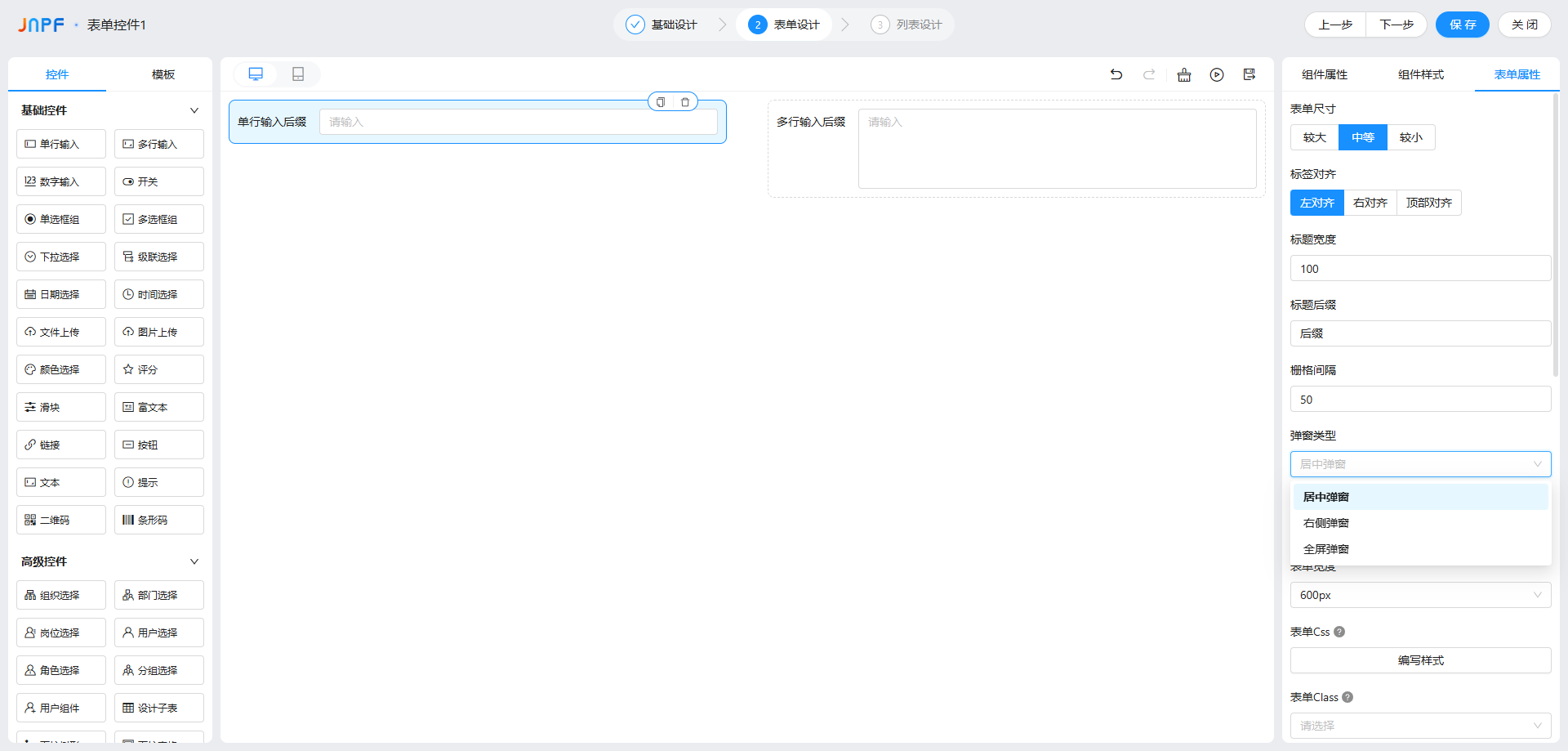
Task: Add a 富文本 editor control
Action: click(159, 407)
